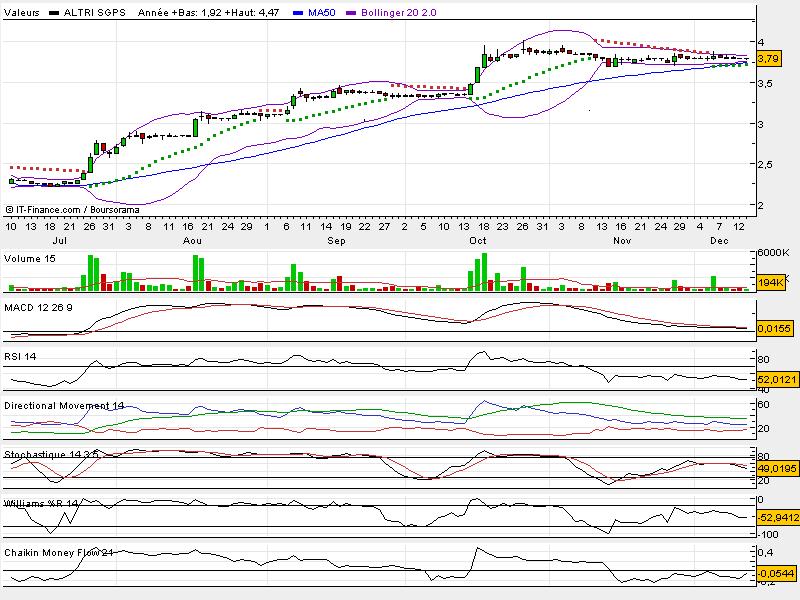
Task: Click the 'Directional Movement 14' panel title
Action: pyautogui.click(x=64, y=406)
